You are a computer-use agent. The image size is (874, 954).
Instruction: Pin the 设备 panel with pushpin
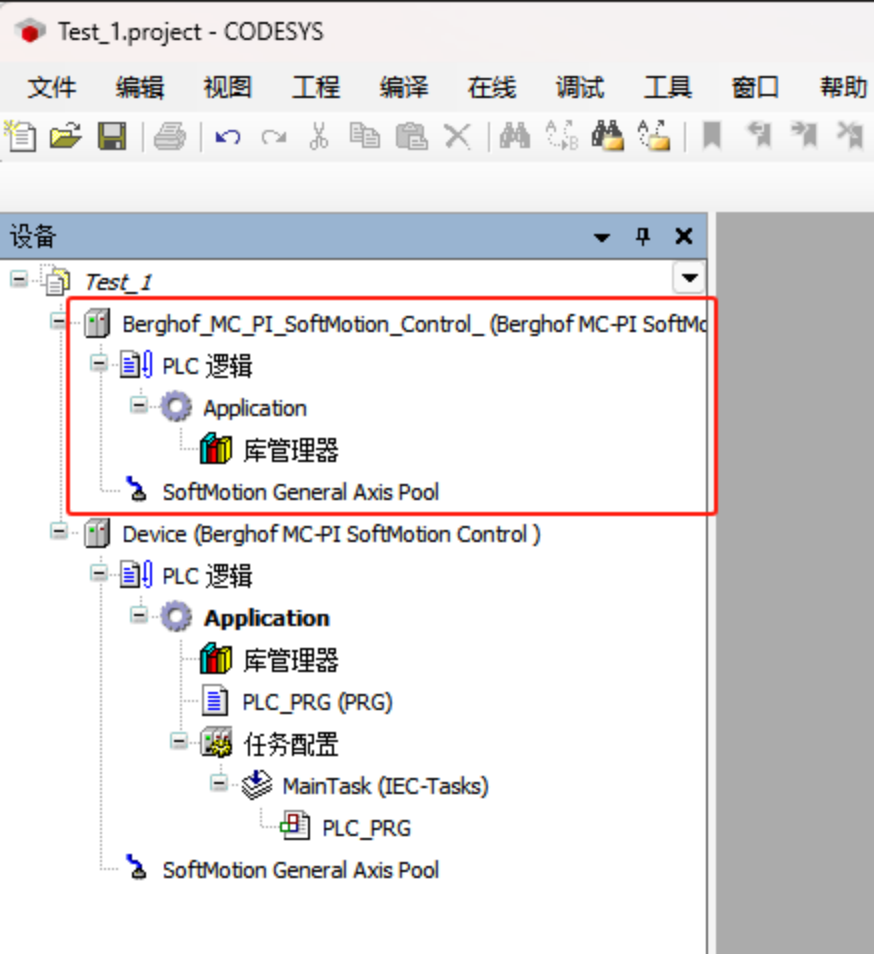coord(643,236)
